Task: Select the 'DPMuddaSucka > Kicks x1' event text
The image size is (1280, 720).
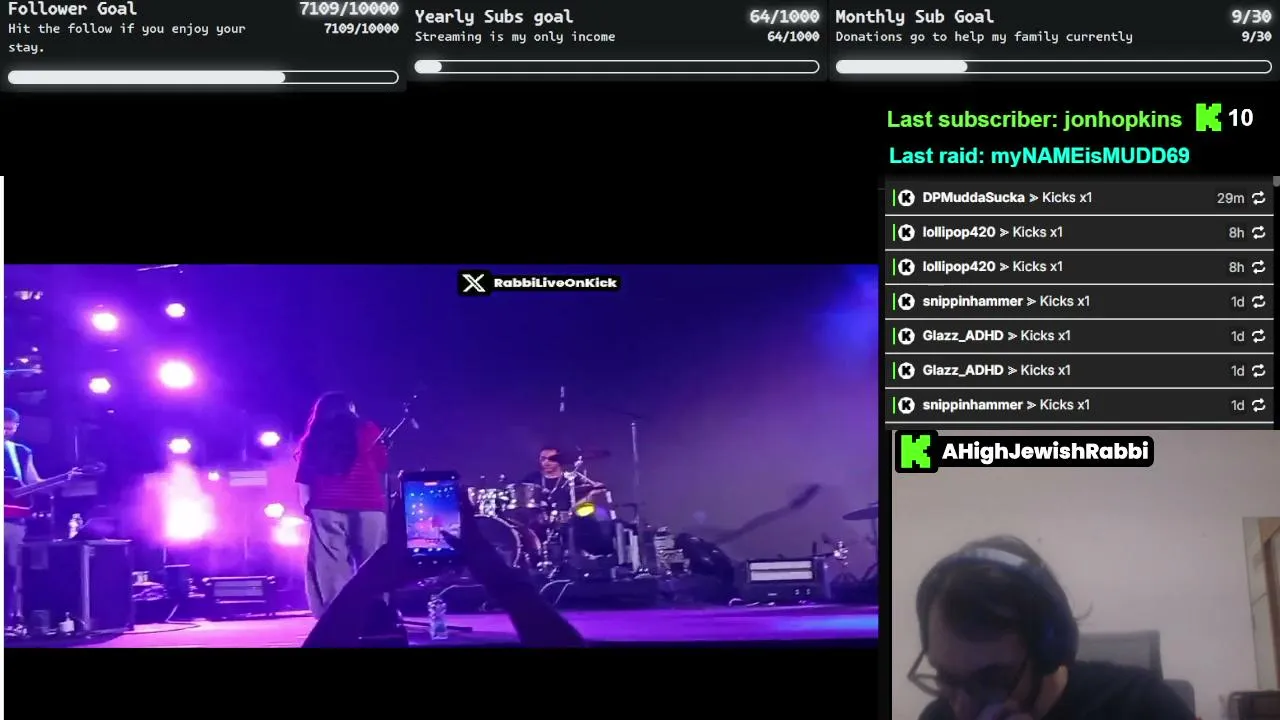Action: (x=1007, y=198)
